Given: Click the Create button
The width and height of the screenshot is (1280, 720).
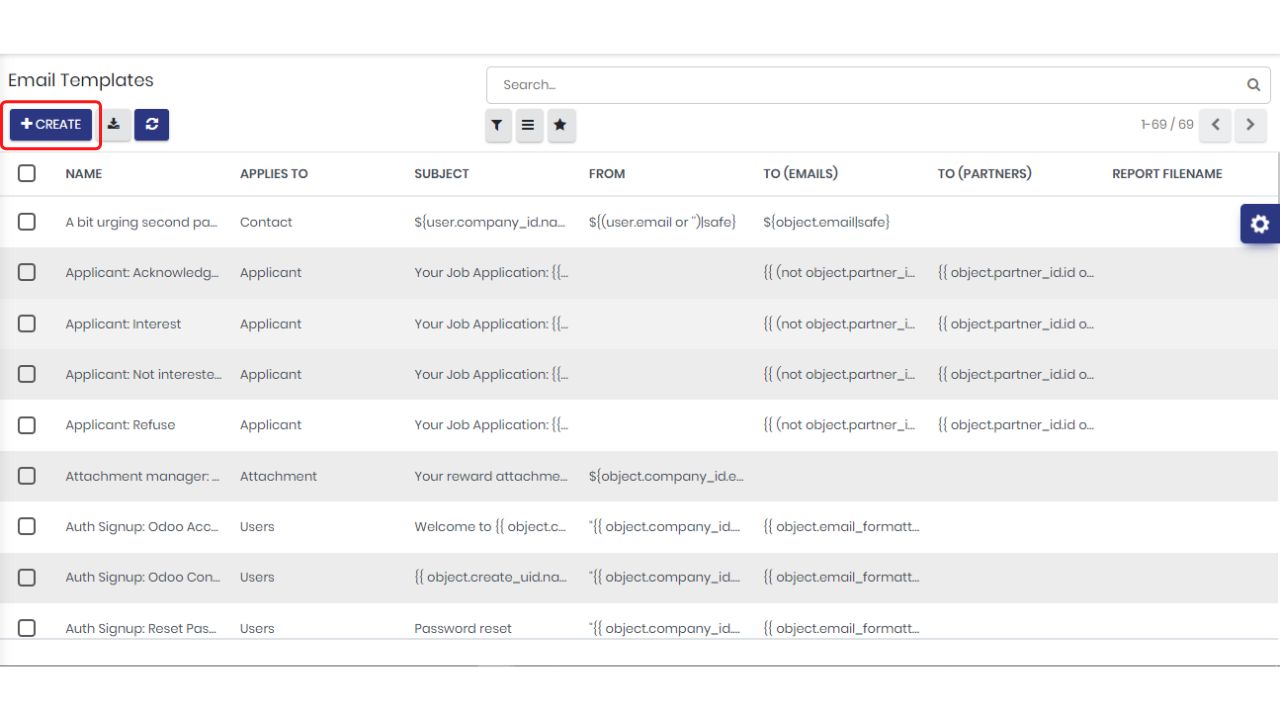Looking at the screenshot, I should pyautogui.click(x=51, y=125).
